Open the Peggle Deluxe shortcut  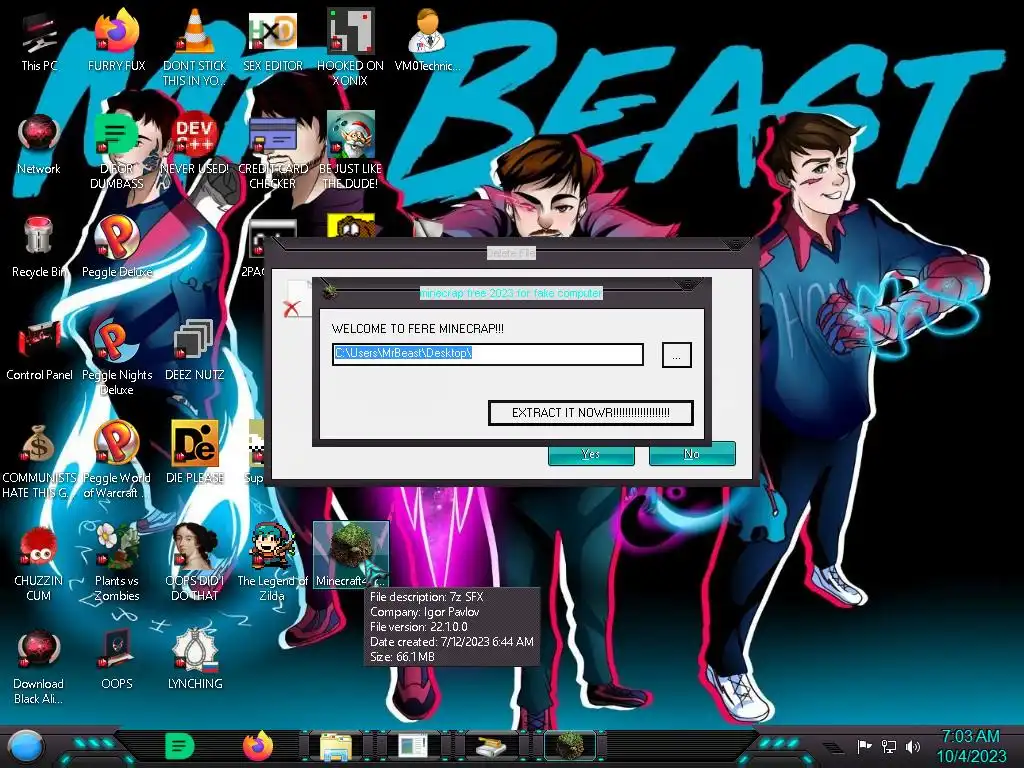117,247
